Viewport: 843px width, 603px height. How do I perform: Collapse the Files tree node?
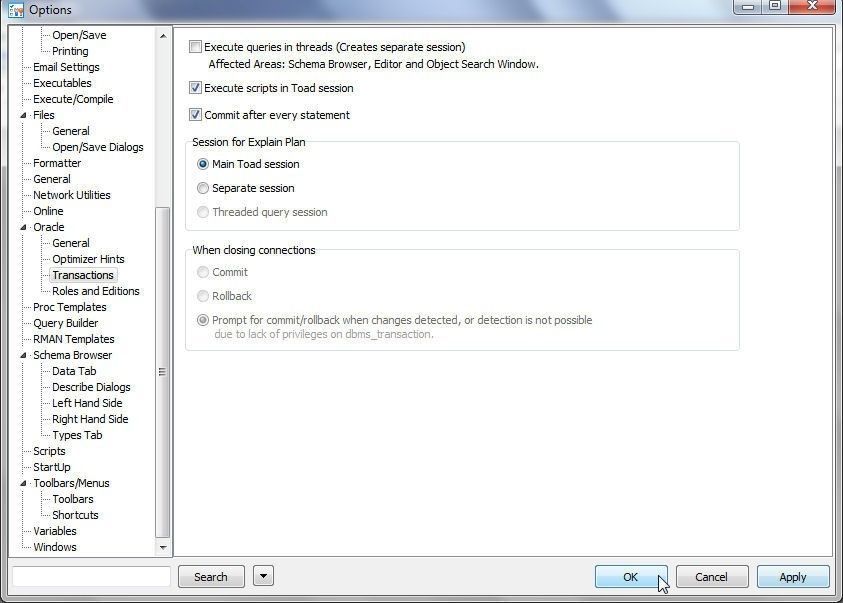[23, 115]
